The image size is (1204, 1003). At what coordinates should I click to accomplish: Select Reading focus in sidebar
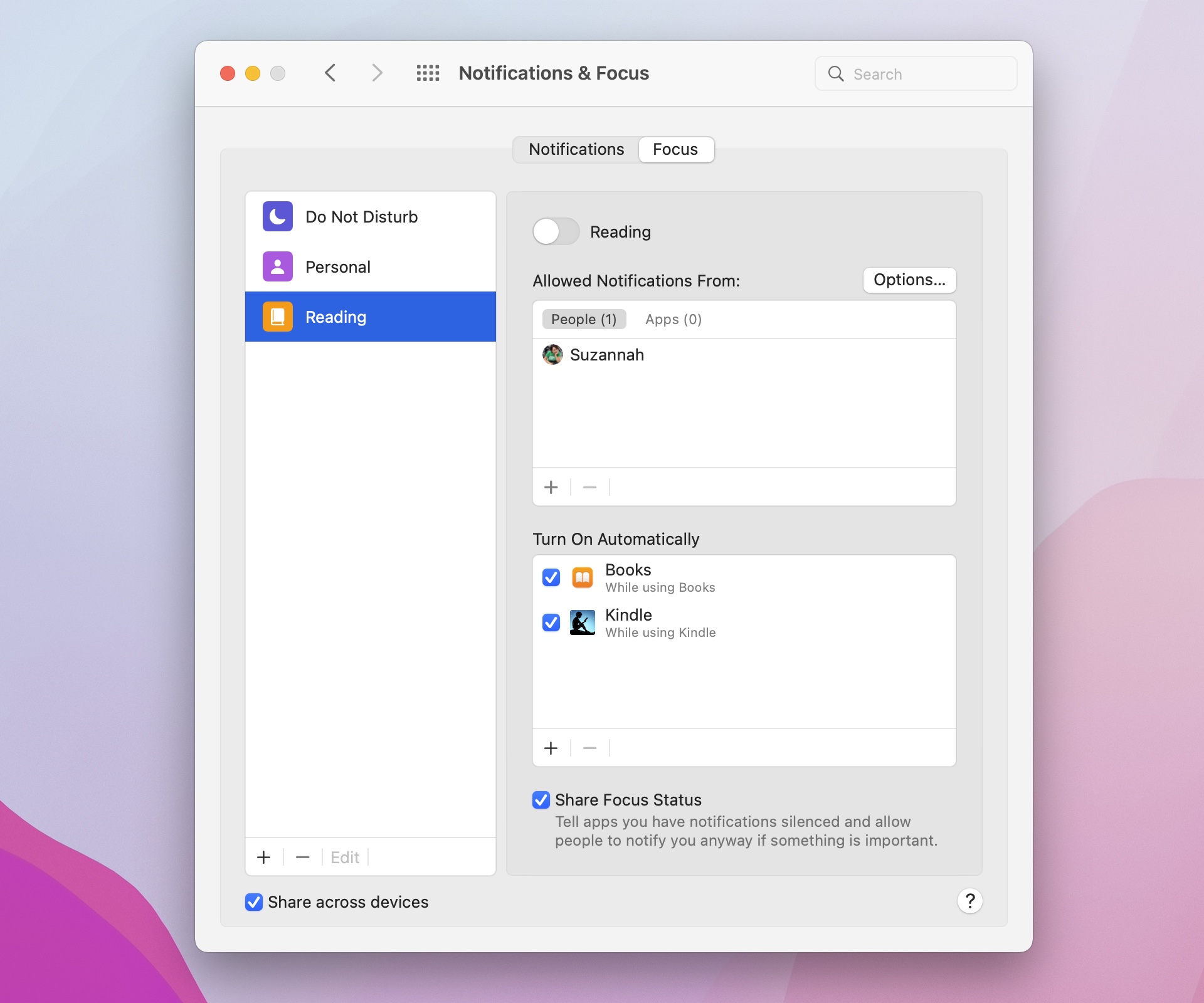point(371,317)
